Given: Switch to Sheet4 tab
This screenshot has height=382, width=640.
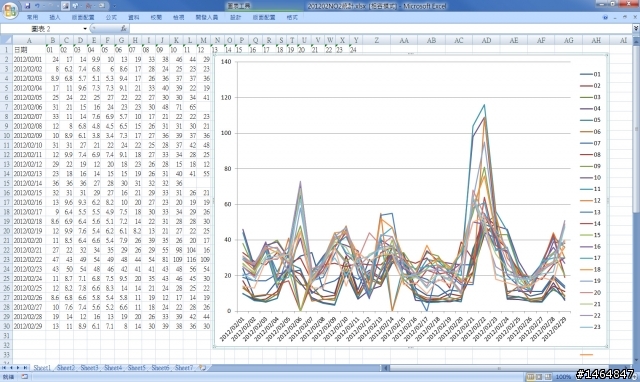Looking at the screenshot, I should 113,368.
